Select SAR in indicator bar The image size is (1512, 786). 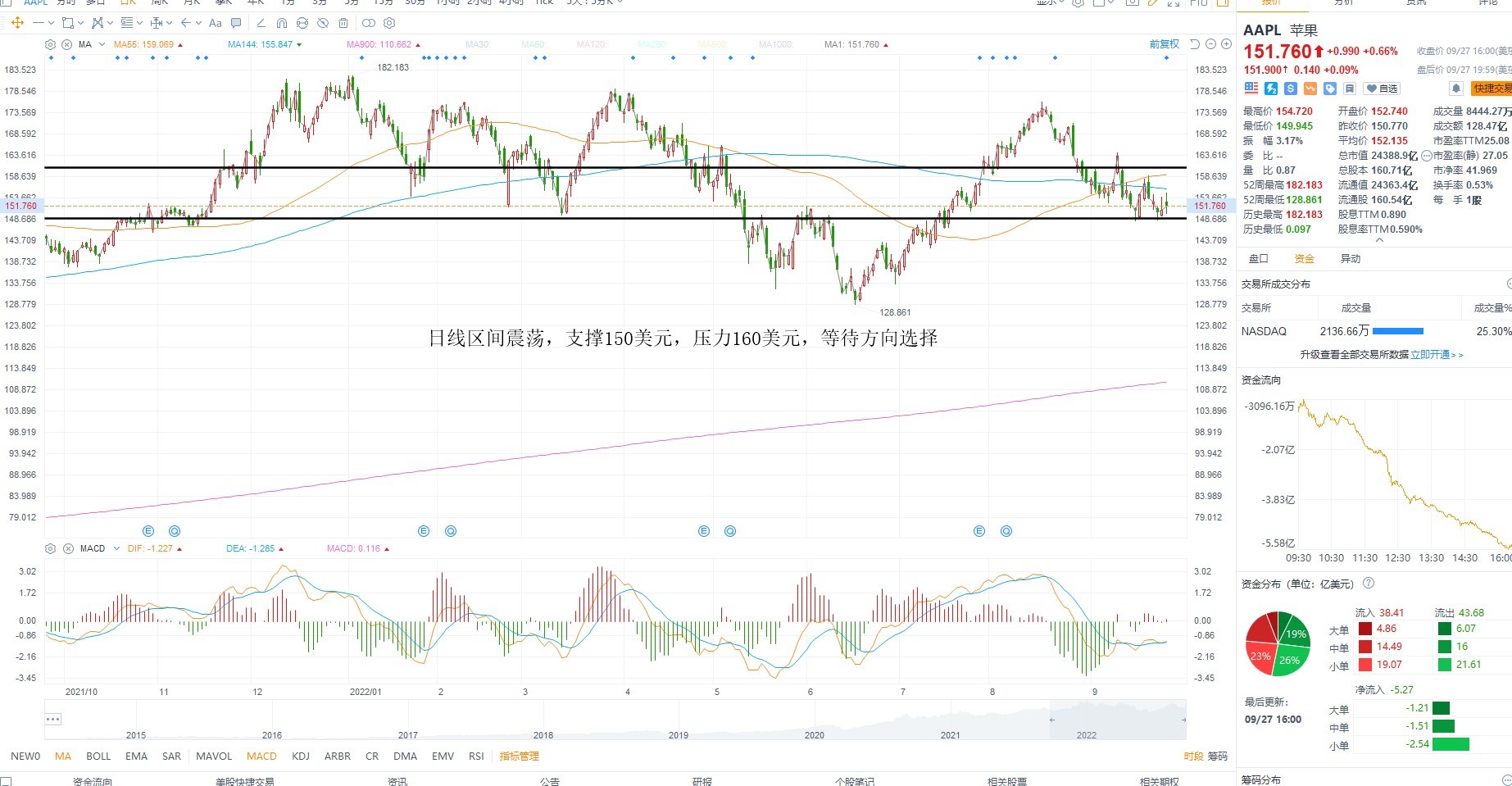coord(171,756)
